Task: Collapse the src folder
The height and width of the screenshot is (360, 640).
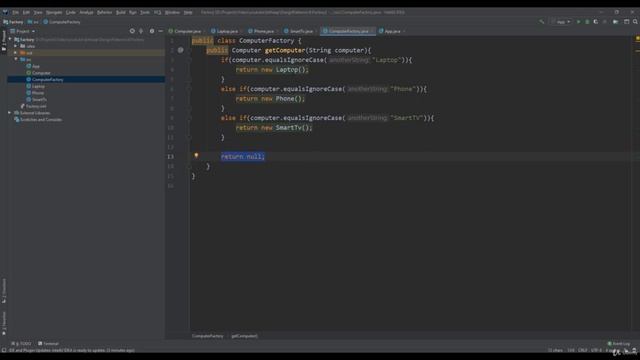Action: click(x=16, y=59)
